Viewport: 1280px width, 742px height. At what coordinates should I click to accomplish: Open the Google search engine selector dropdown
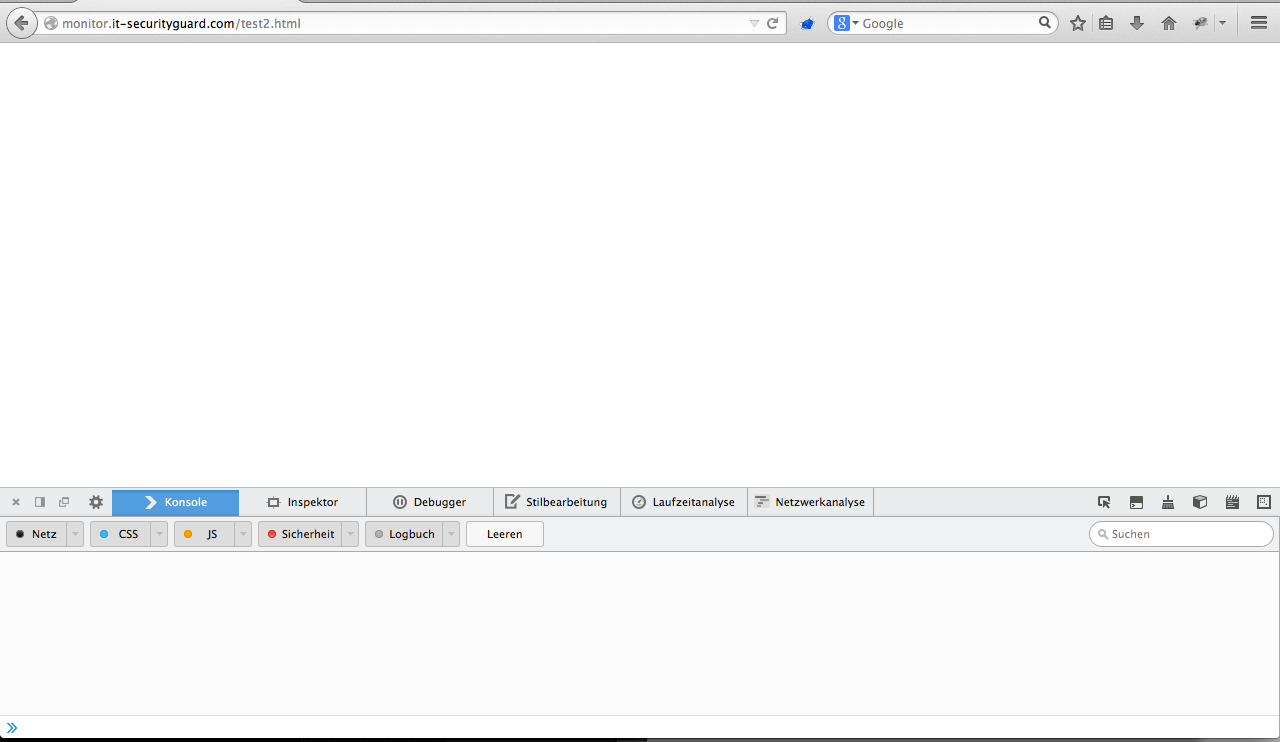coord(846,23)
